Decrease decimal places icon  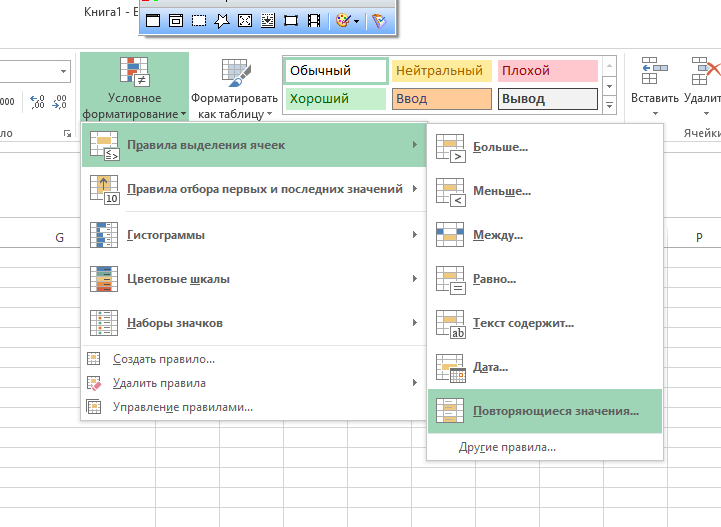coord(59,102)
